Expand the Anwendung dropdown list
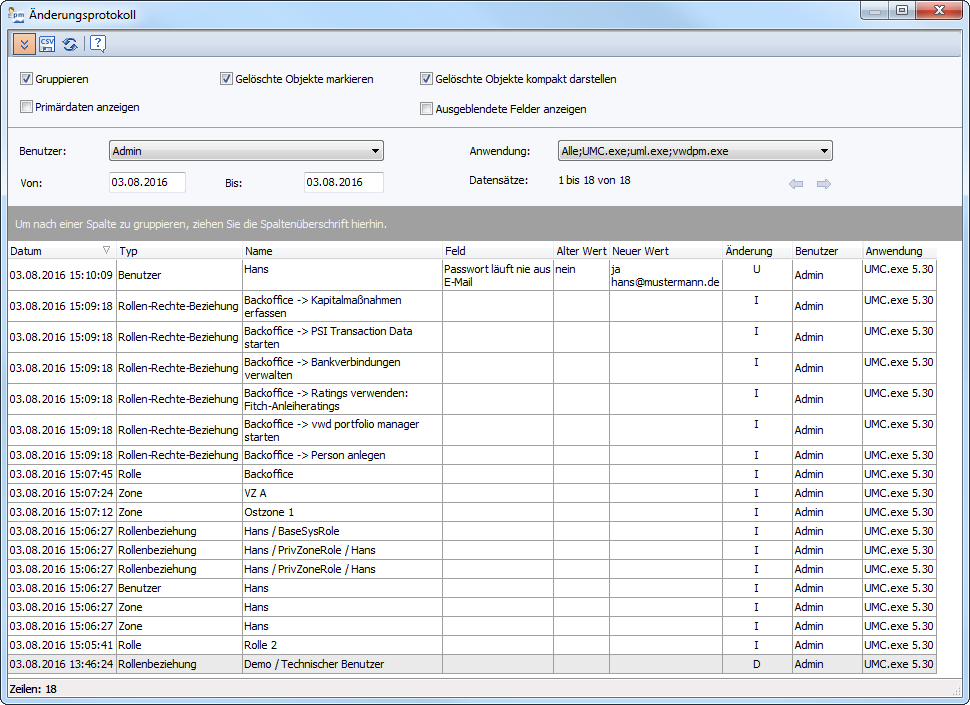The height and width of the screenshot is (705, 970). tap(695, 151)
